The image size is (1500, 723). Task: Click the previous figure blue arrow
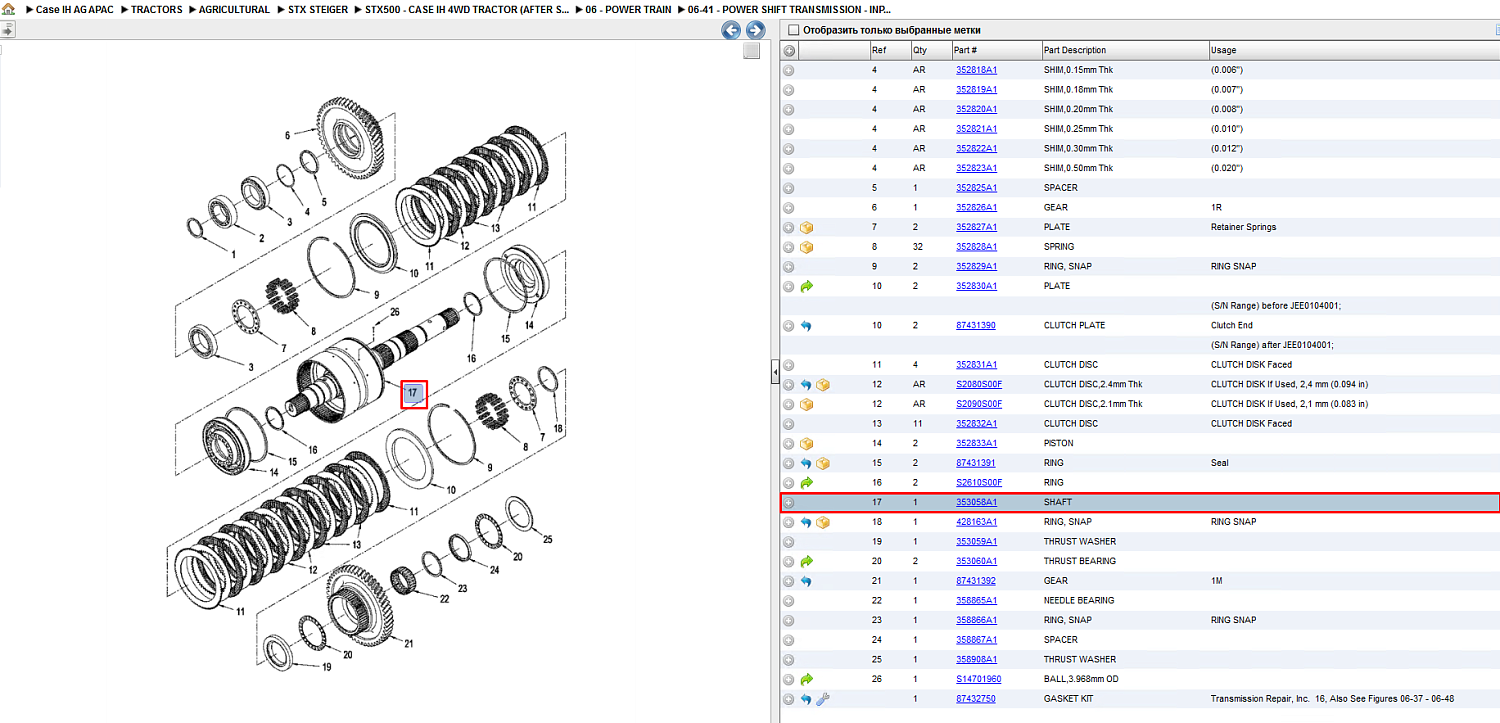click(731, 30)
